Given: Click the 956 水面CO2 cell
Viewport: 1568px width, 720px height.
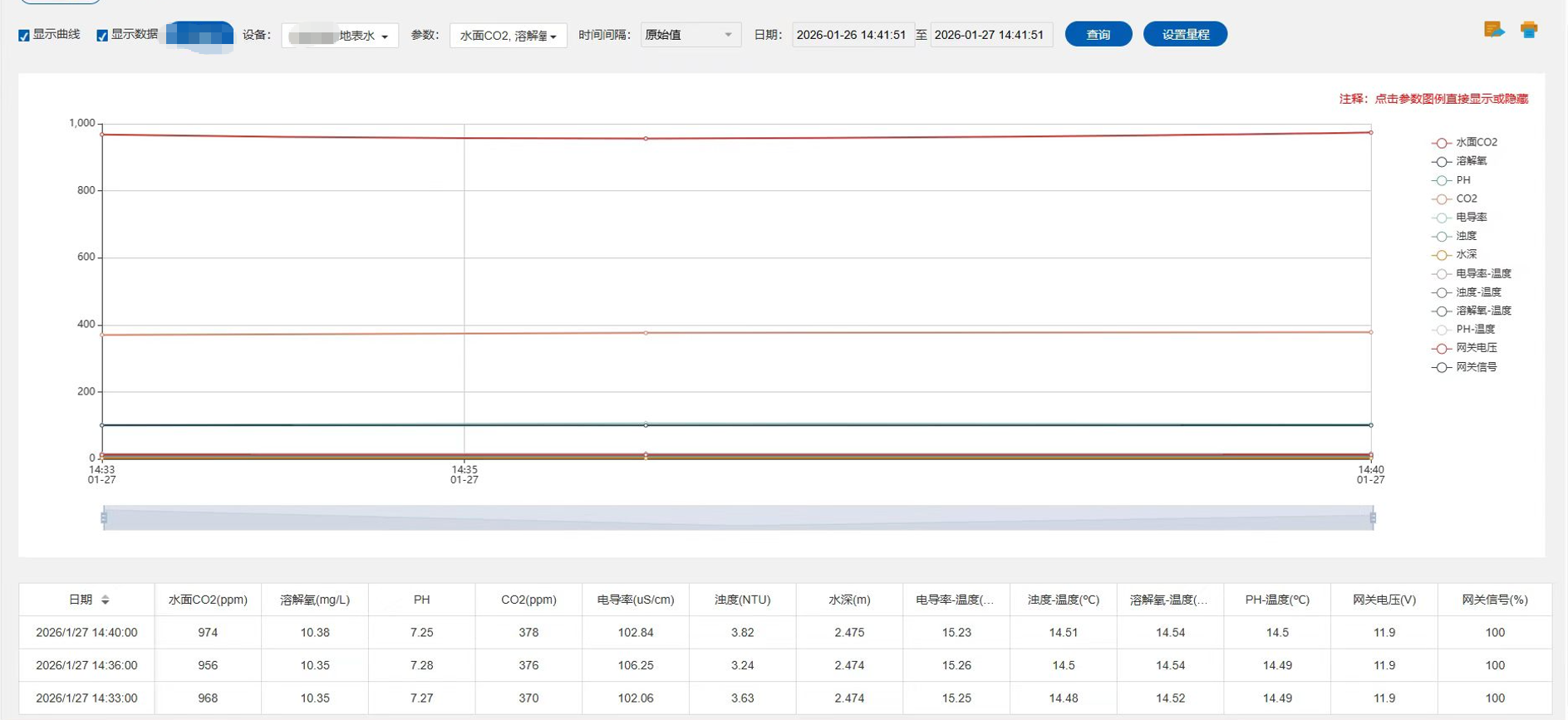Looking at the screenshot, I should coord(208,665).
